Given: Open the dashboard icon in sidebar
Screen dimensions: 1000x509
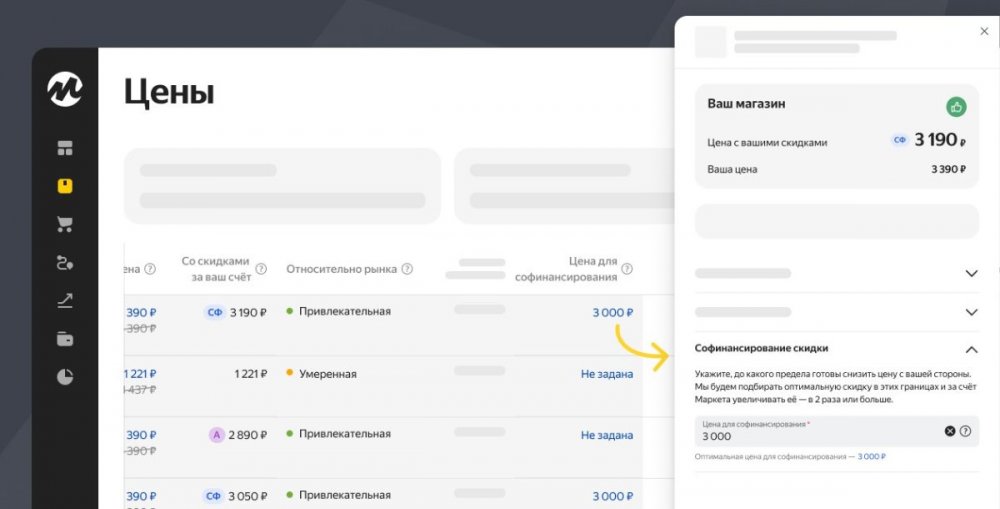Looking at the screenshot, I should click(65, 149).
